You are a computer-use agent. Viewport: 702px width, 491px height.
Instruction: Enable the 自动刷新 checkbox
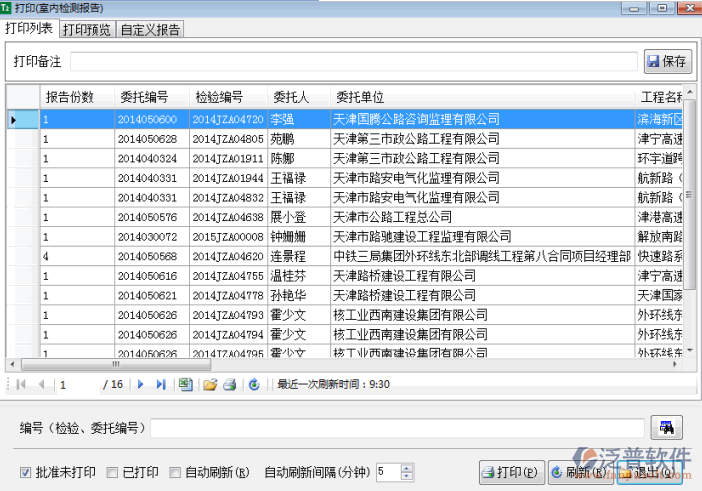(176, 472)
